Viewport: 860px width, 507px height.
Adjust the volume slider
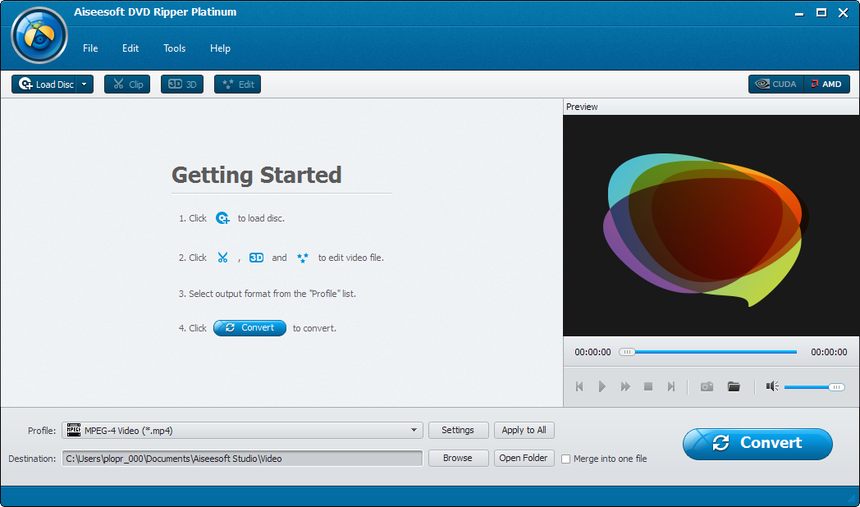814,387
